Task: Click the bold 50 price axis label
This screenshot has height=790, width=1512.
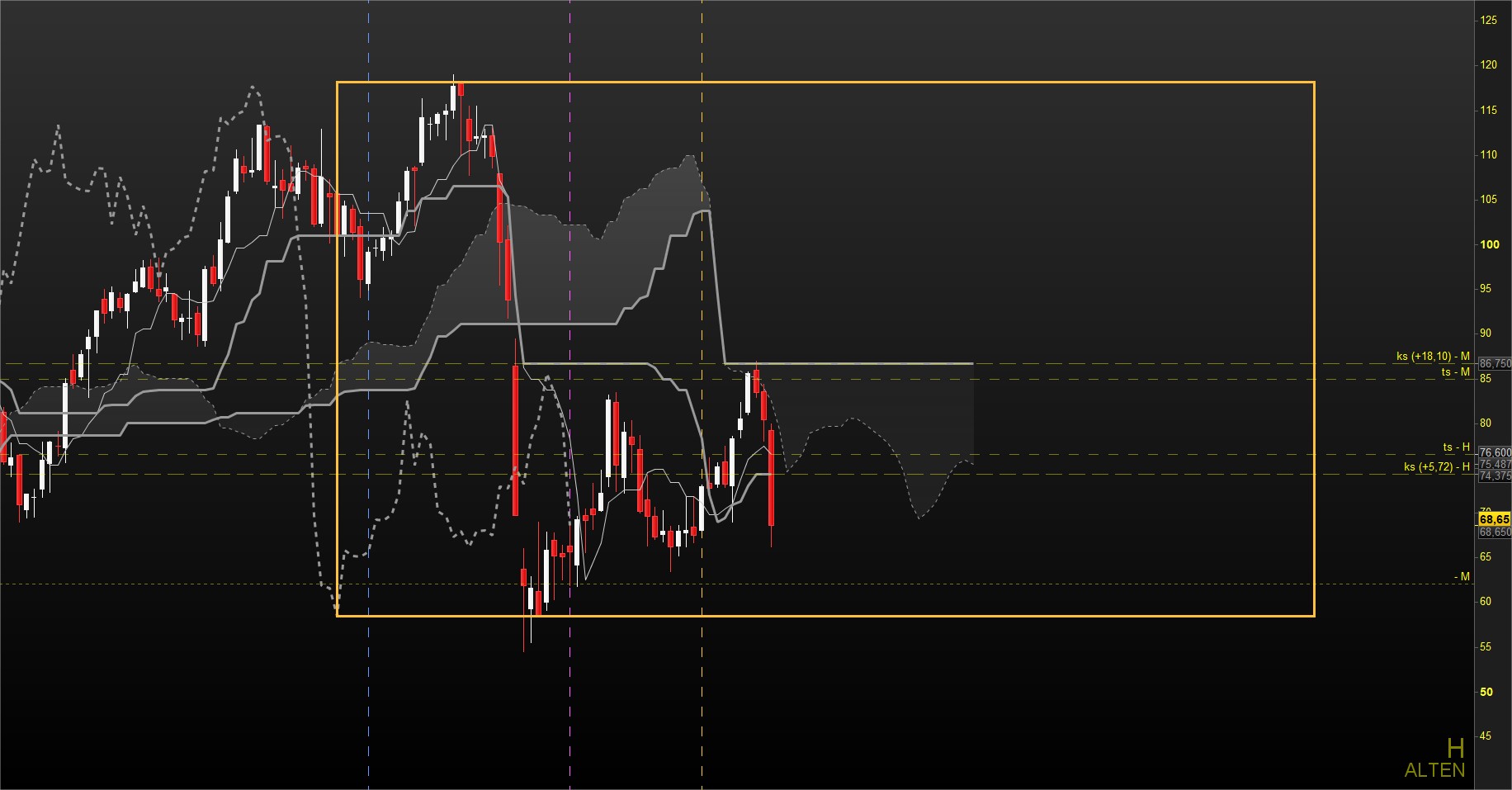Action: pyautogui.click(x=1486, y=692)
